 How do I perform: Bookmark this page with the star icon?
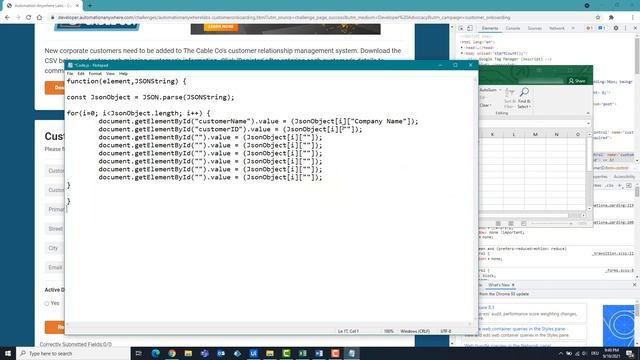598,17
